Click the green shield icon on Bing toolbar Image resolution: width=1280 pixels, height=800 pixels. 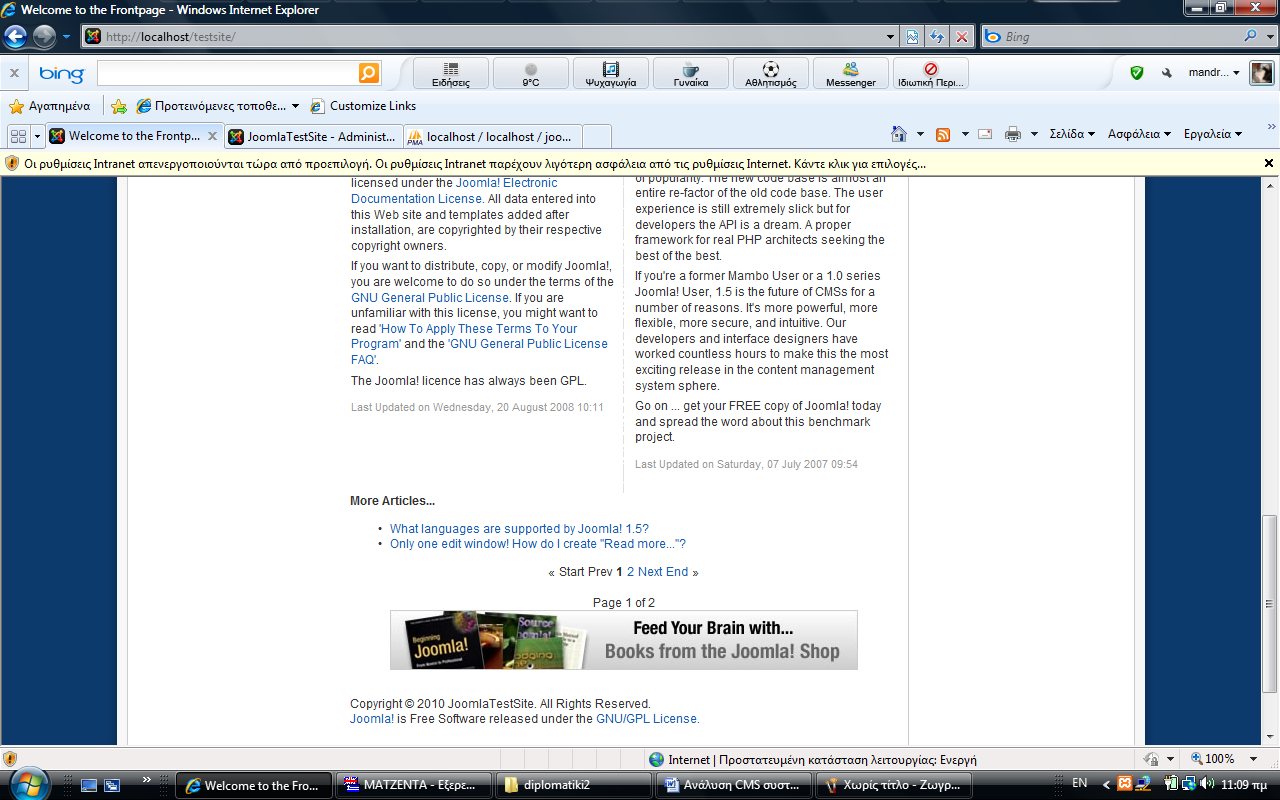pyautogui.click(x=1136, y=73)
